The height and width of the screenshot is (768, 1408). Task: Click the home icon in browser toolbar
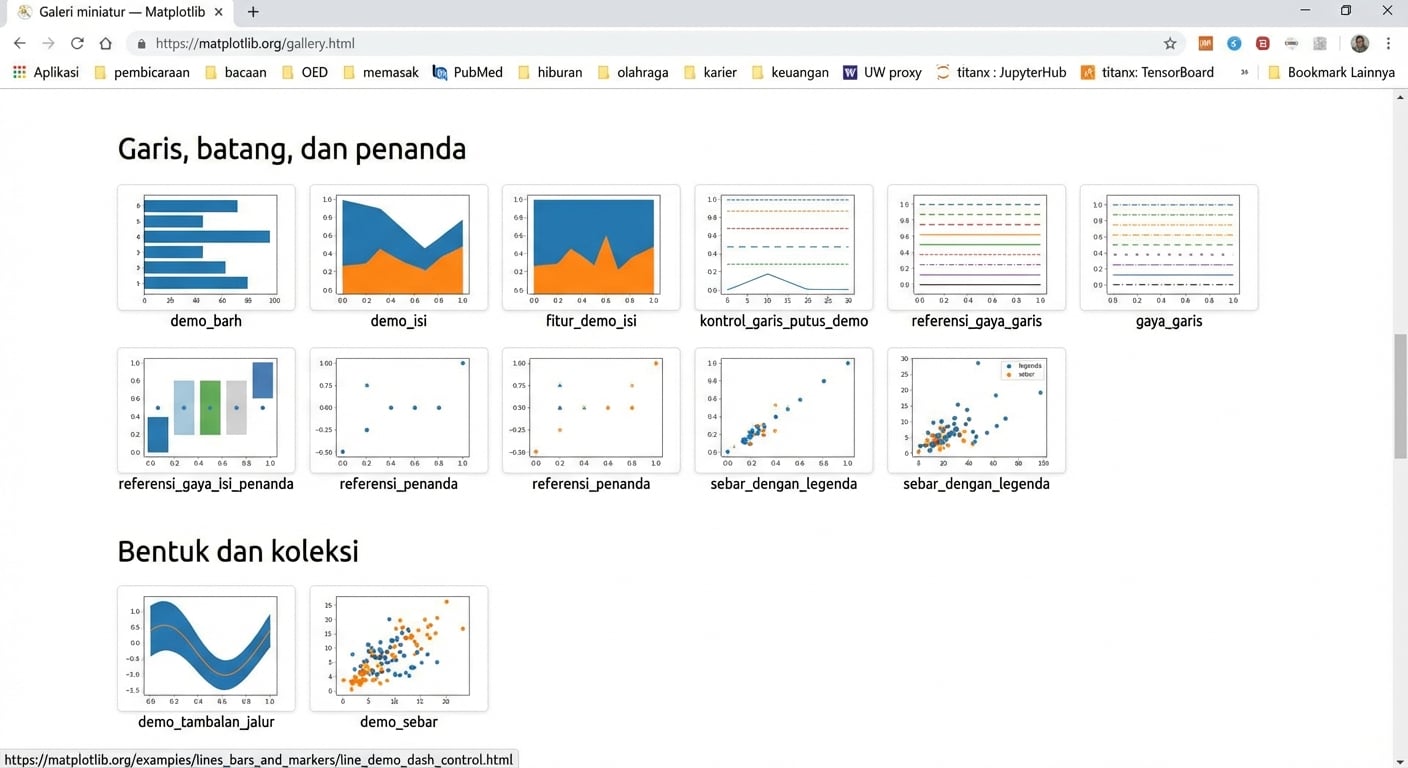click(x=105, y=43)
